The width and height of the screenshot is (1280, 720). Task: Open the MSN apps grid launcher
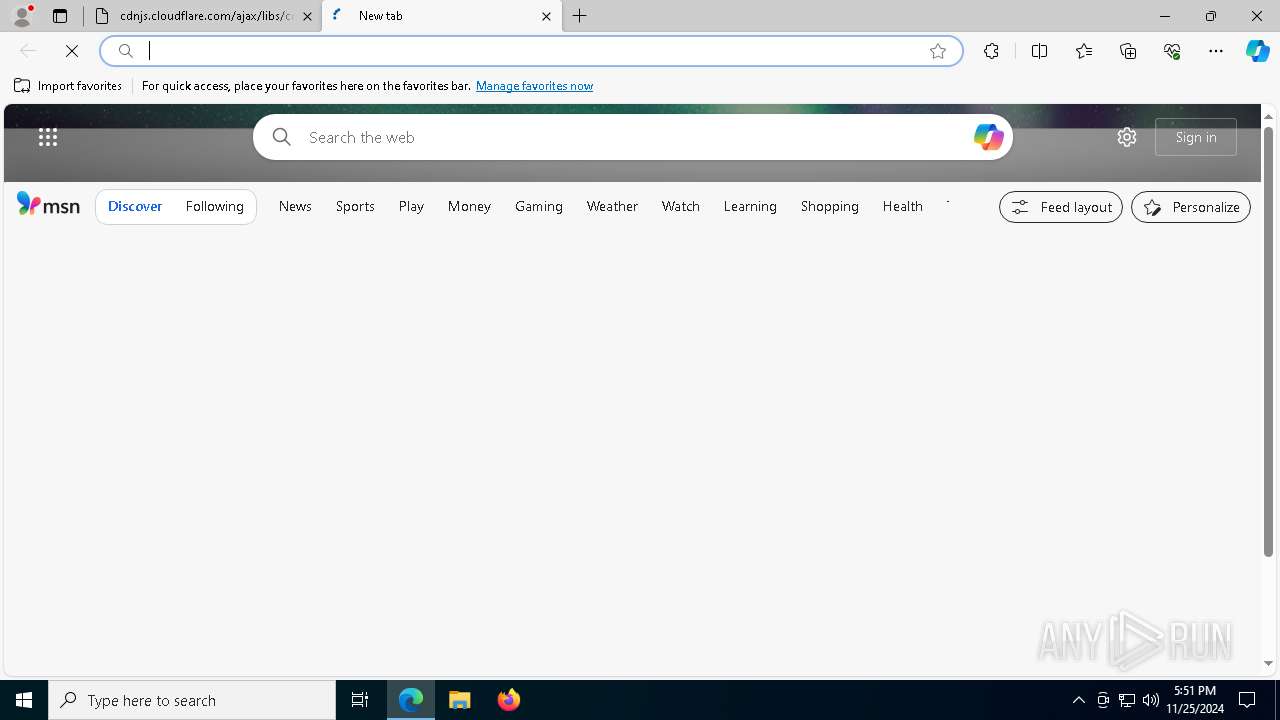[x=48, y=137]
